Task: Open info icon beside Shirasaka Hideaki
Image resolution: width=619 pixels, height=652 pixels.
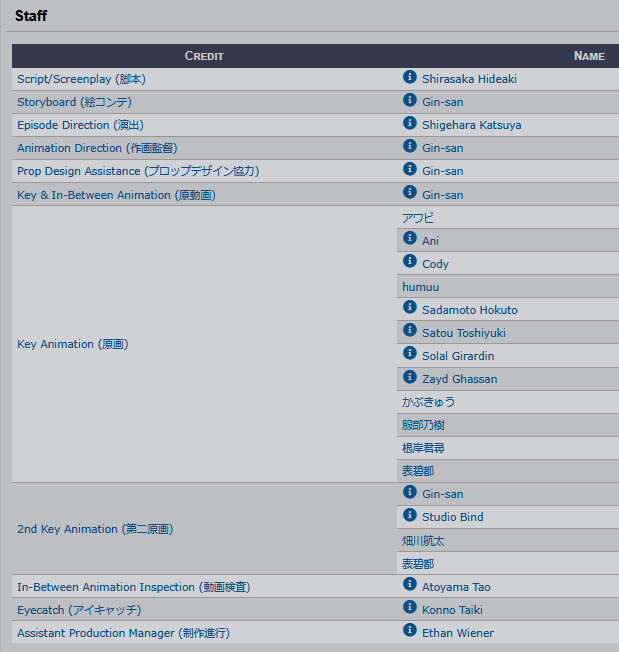Action: (409, 77)
